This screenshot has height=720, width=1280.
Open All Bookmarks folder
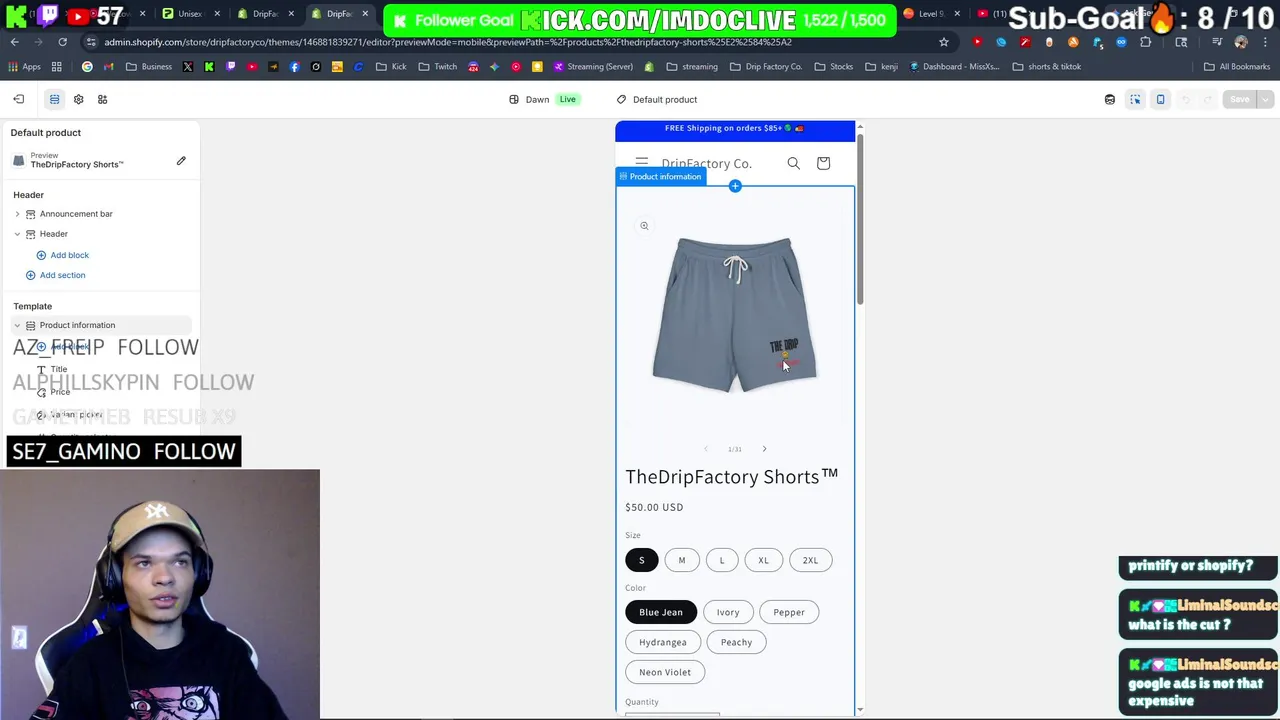1237,67
